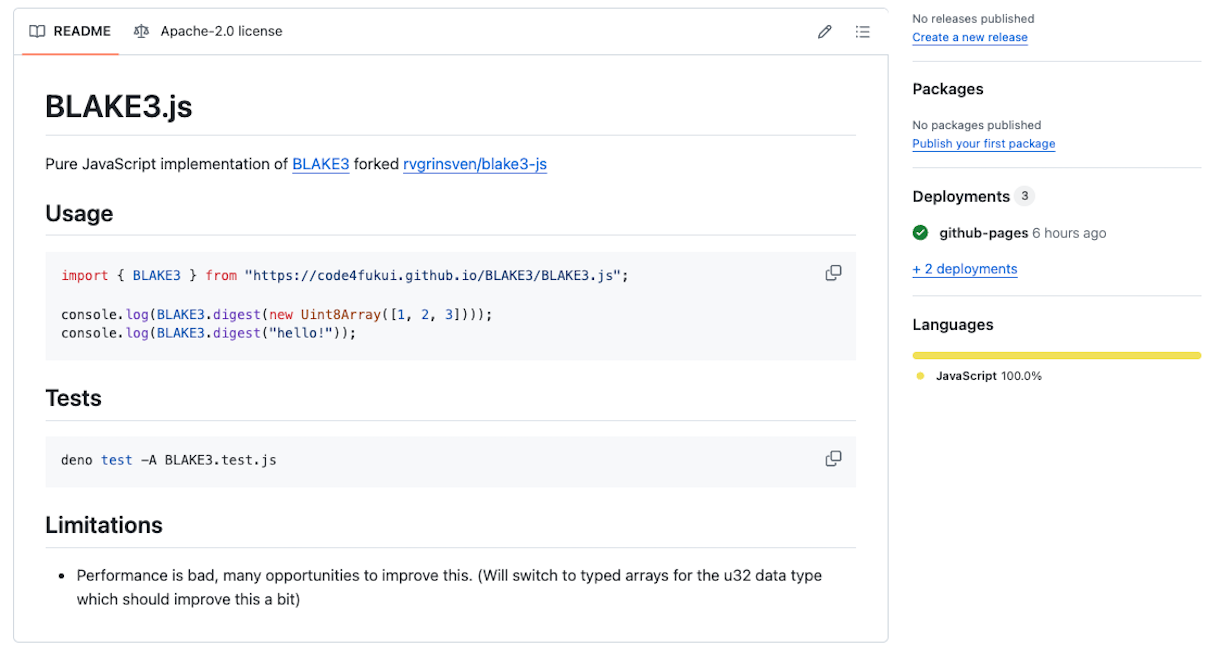Click the yellow JavaScript language dot
Viewport: 1220px width, 659px height.
[x=920, y=376]
